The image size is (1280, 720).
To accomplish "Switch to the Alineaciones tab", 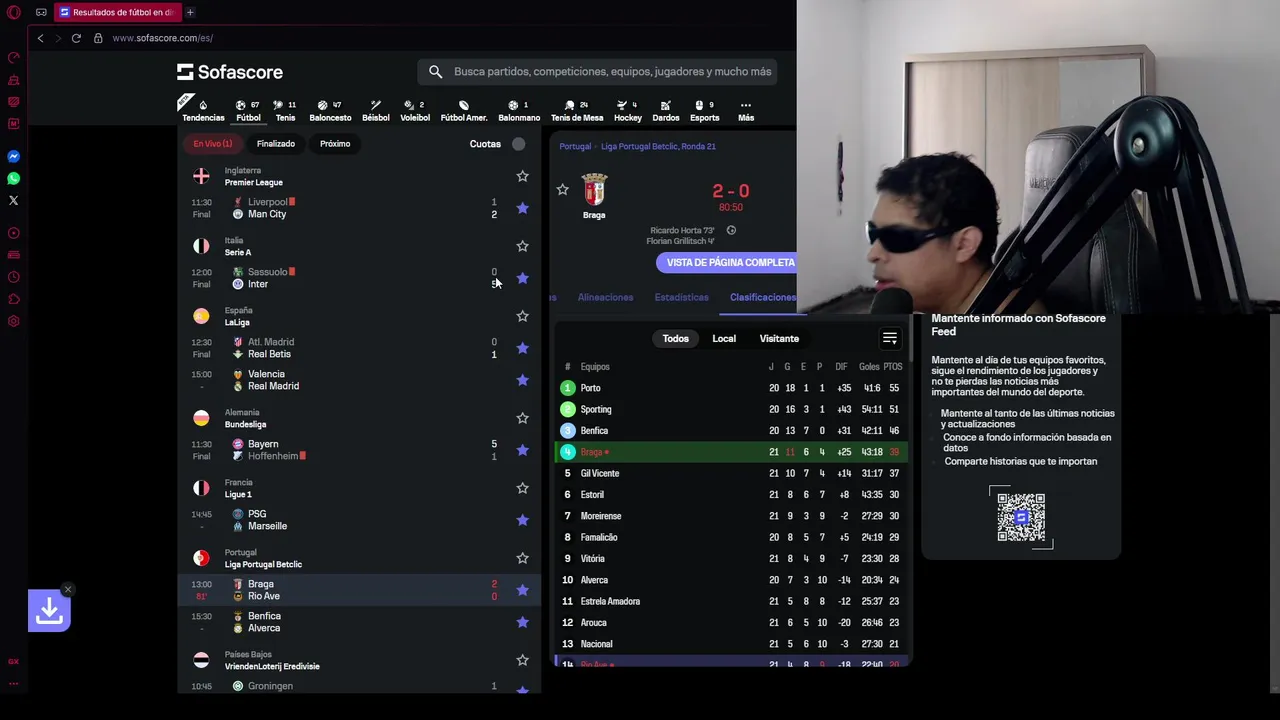I will click(x=605, y=297).
